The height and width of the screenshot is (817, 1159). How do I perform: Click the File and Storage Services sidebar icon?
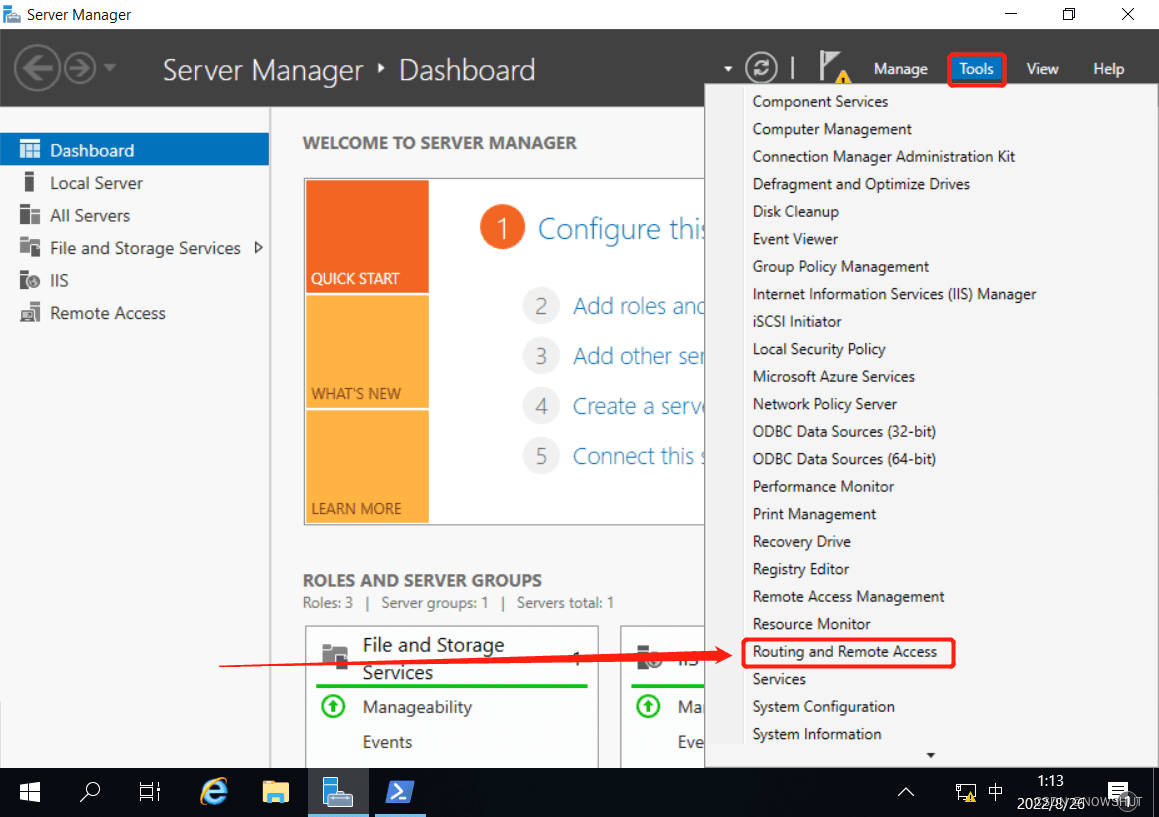pyautogui.click(x=30, y=246)
